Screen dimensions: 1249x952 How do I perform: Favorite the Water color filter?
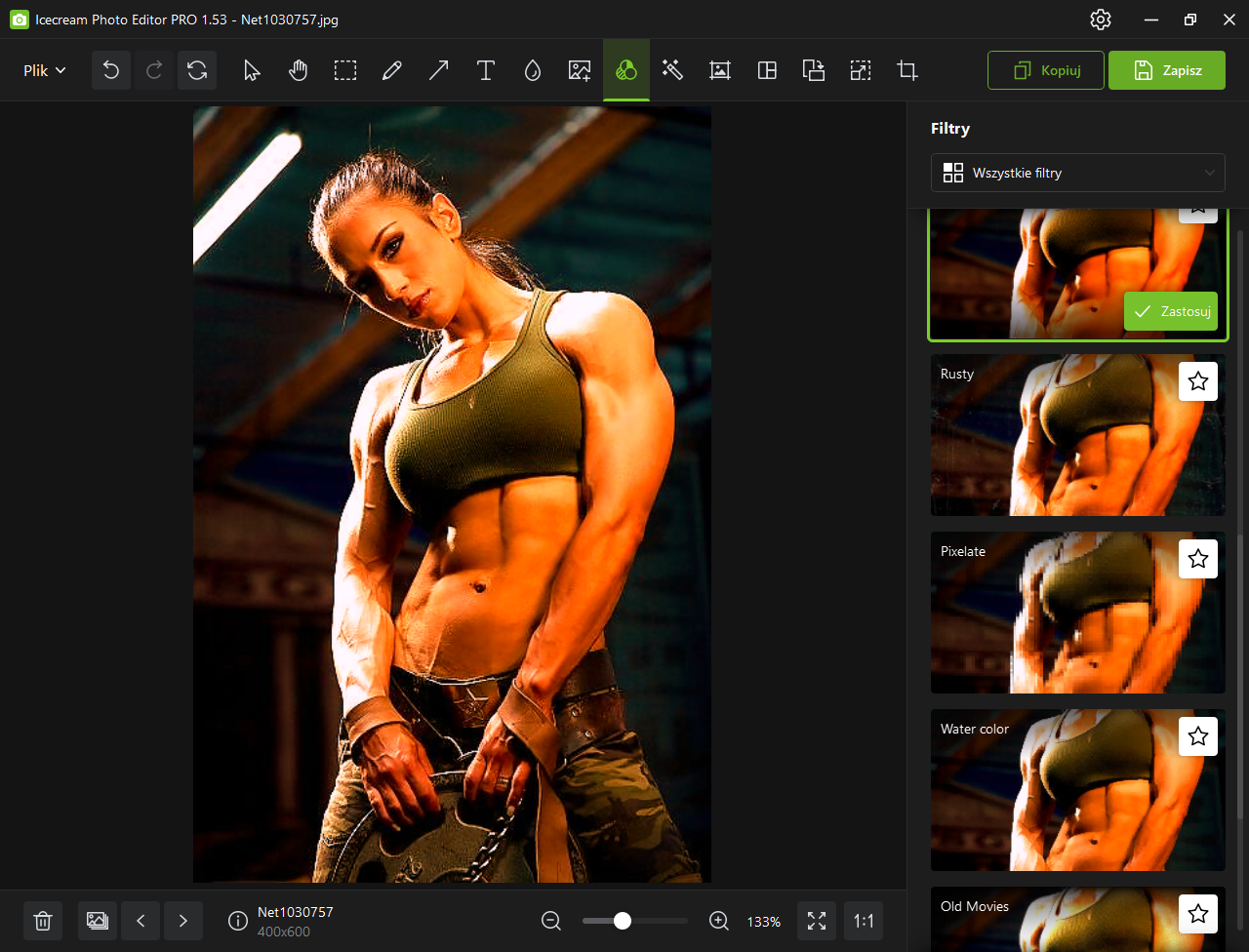[x=1198, y=736]
